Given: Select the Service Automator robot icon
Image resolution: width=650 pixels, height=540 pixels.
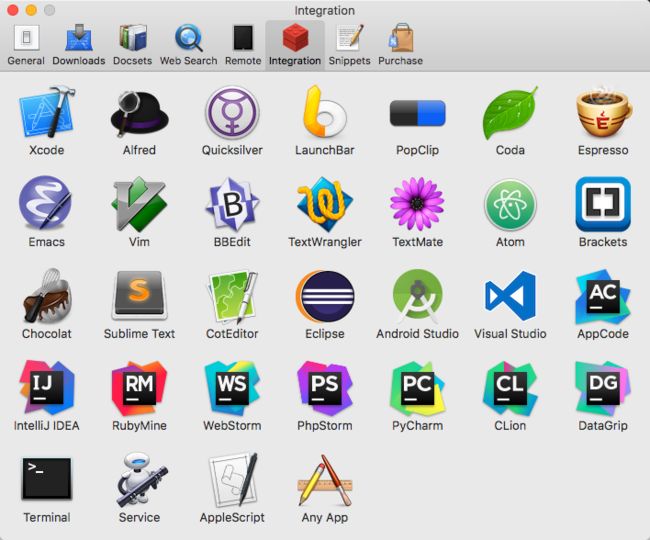Looking at the screenshot, I should point(140,479).
